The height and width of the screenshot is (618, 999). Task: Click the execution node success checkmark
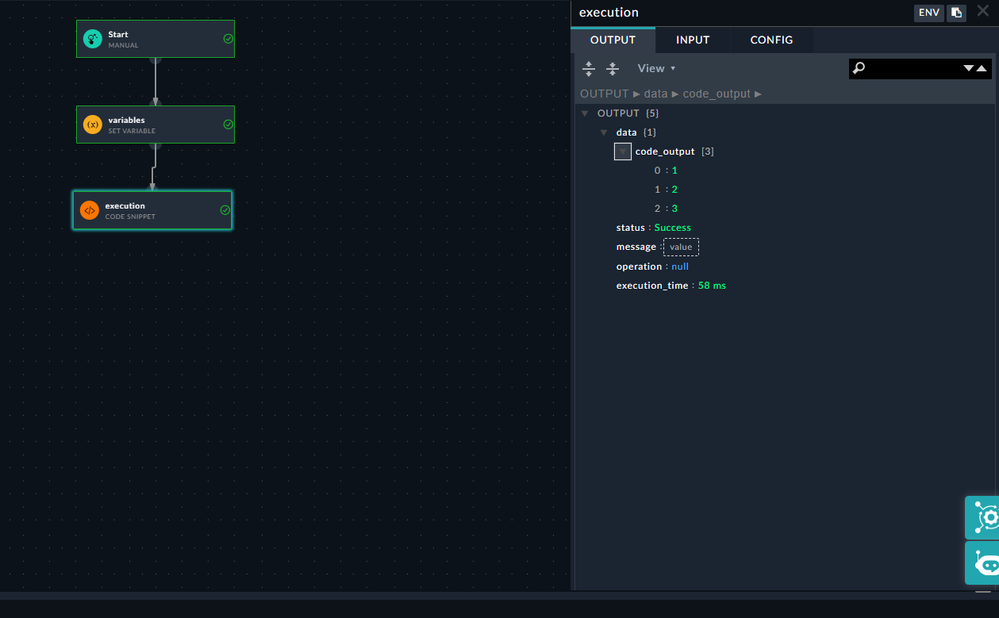click(x=225, y=210)
